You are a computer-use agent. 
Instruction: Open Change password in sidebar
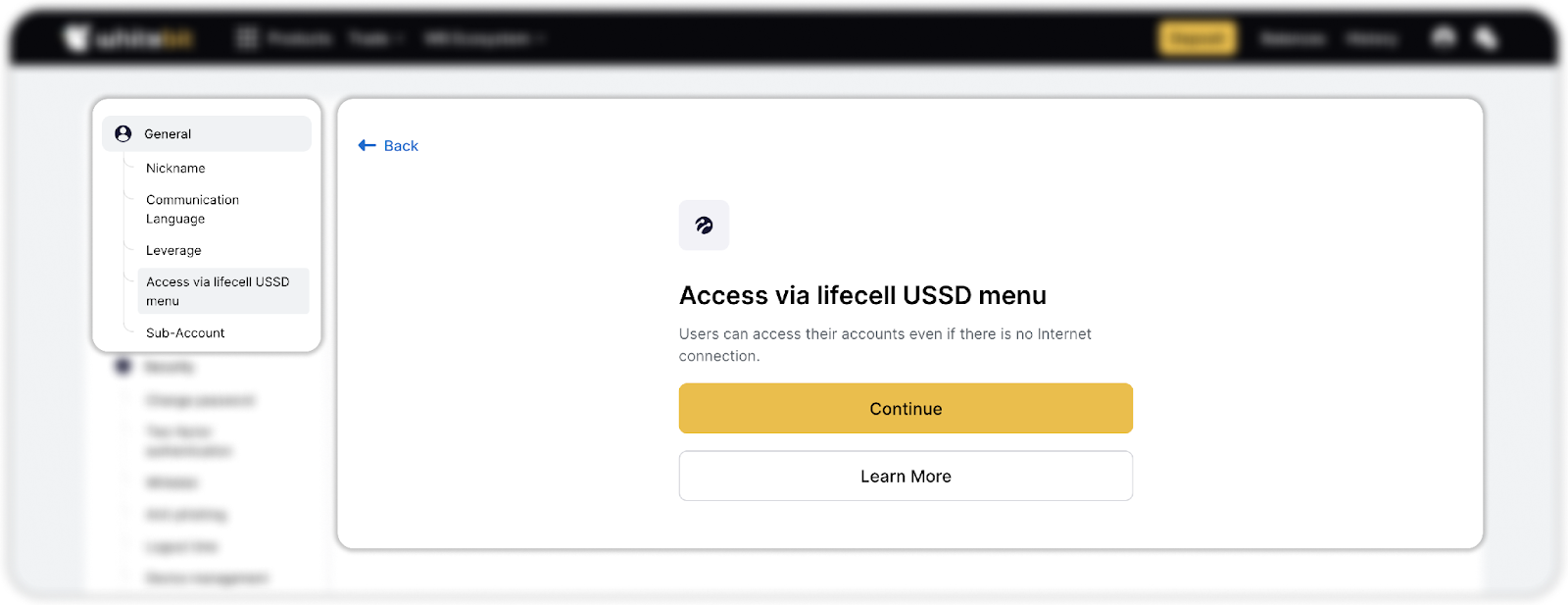point(200,400)
